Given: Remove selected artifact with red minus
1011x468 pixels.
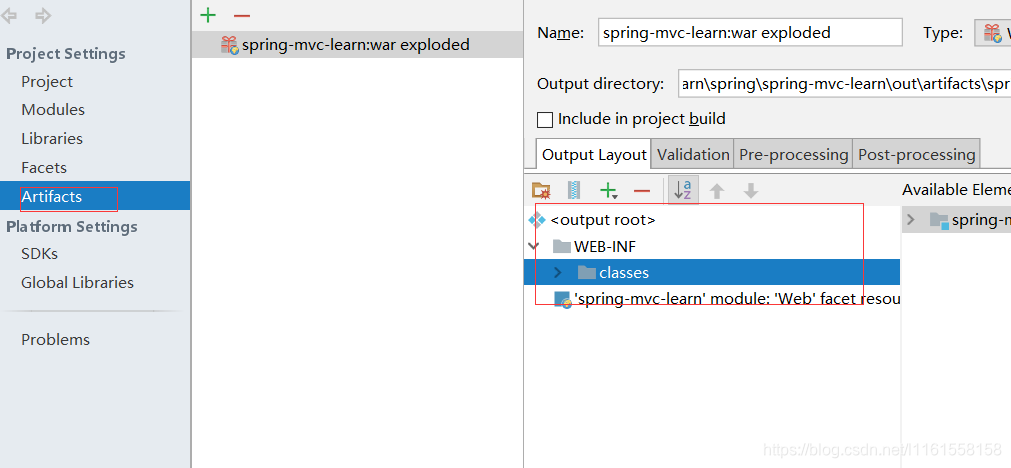Looking at the screenshot, I should coord(242,15).
